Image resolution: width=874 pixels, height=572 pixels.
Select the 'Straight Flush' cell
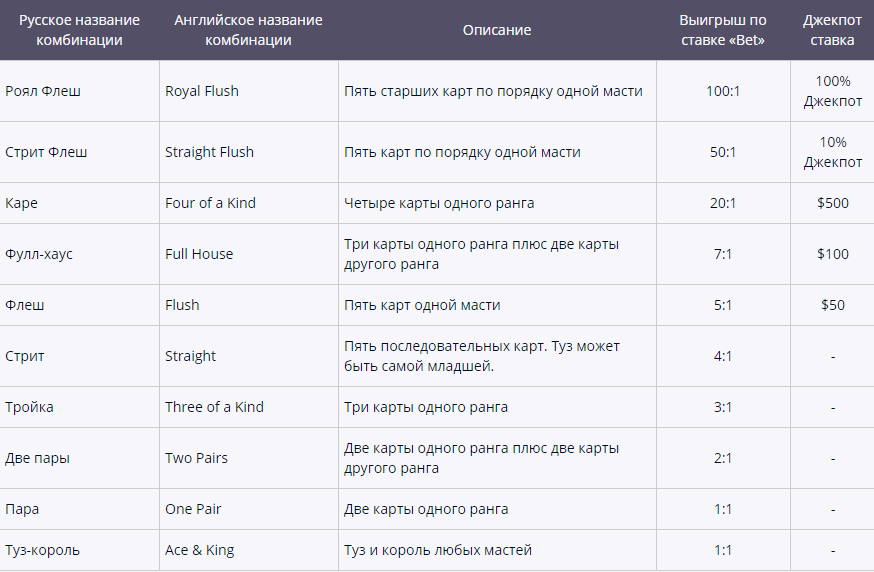click(x=209, y=152)
